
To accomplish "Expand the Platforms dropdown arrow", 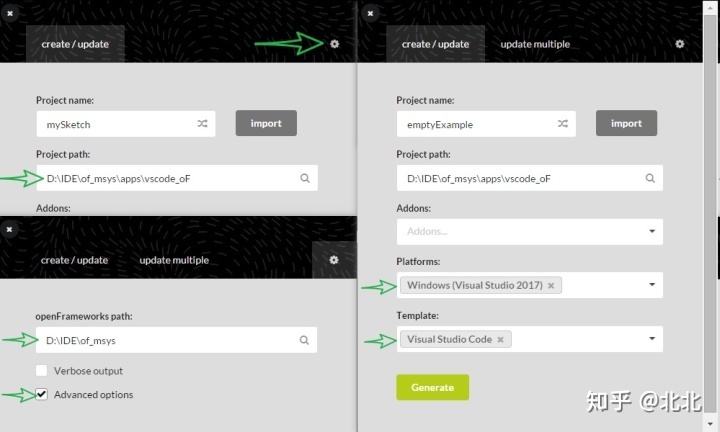I will click(x=652, y=285).
